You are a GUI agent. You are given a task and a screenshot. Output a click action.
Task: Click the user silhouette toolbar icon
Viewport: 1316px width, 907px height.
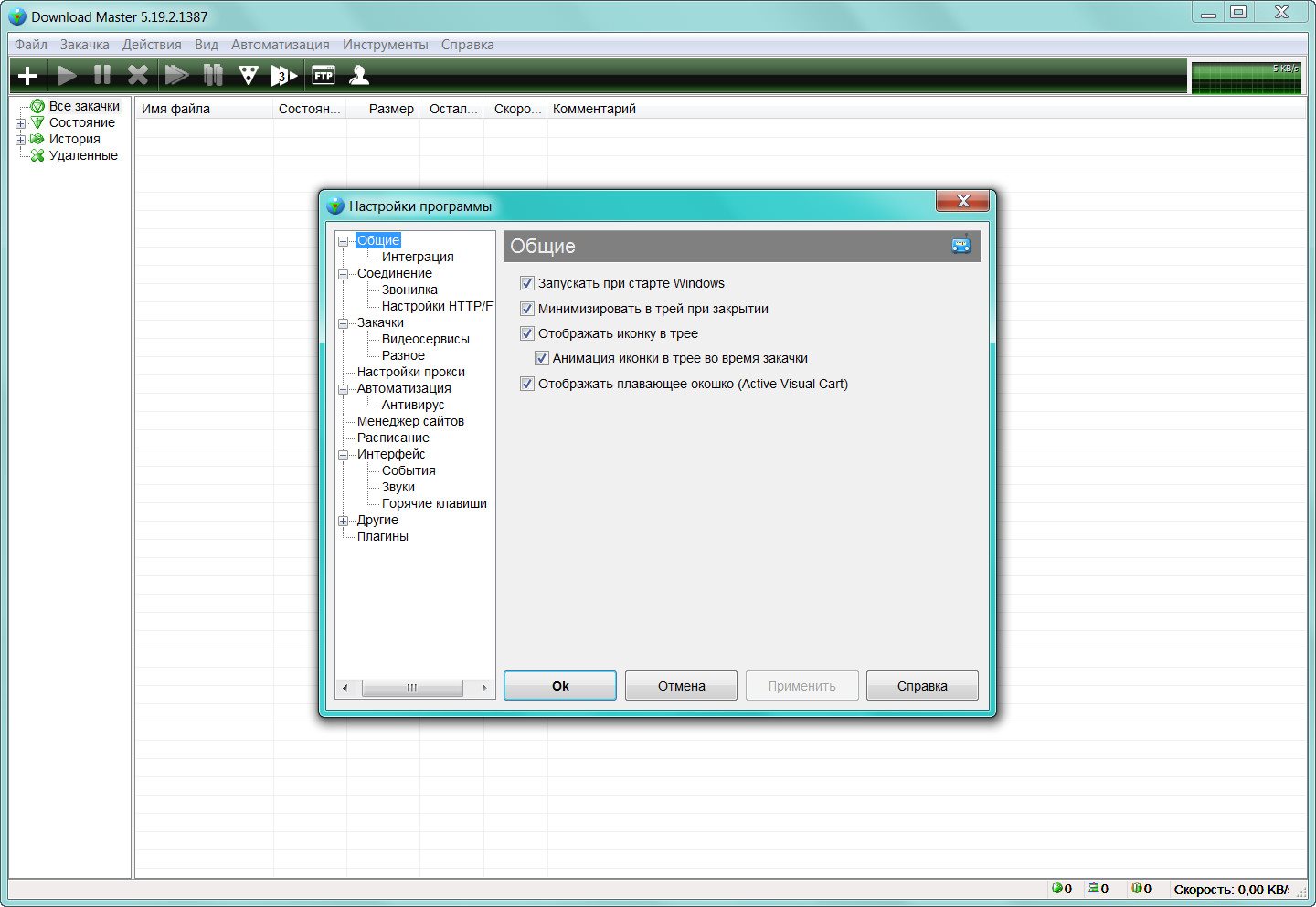pos(359,75)
